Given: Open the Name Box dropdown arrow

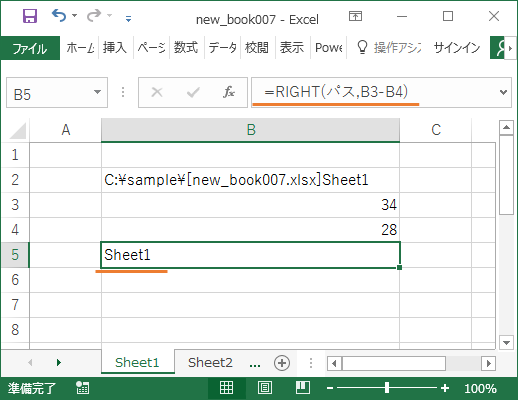Looking at the screenshot, I should click(x=97, y=92).
